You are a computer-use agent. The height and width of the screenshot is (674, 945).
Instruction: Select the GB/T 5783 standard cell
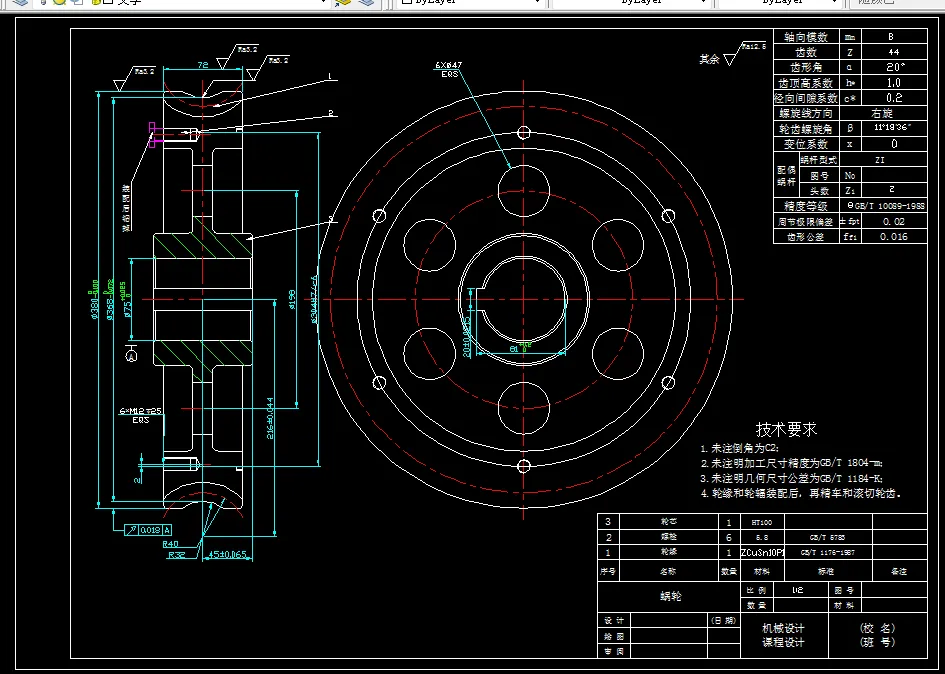[827, 537]
